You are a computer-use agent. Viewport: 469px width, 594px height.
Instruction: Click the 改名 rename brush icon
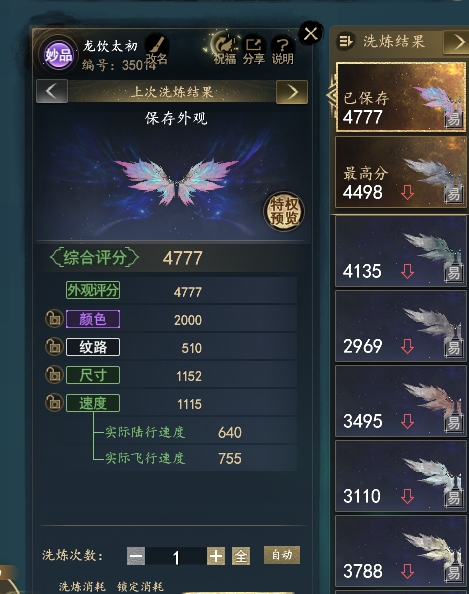(x=157, y=45)
